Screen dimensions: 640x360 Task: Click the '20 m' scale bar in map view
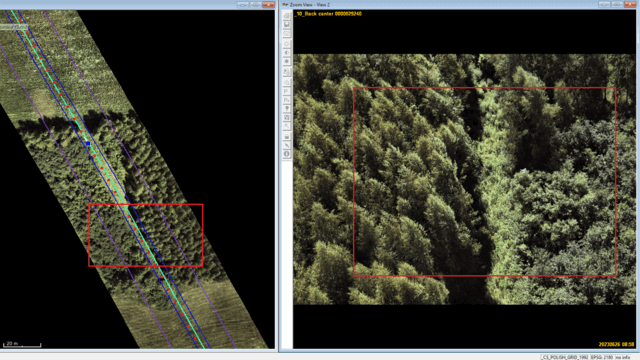click(x=22, y=345)
